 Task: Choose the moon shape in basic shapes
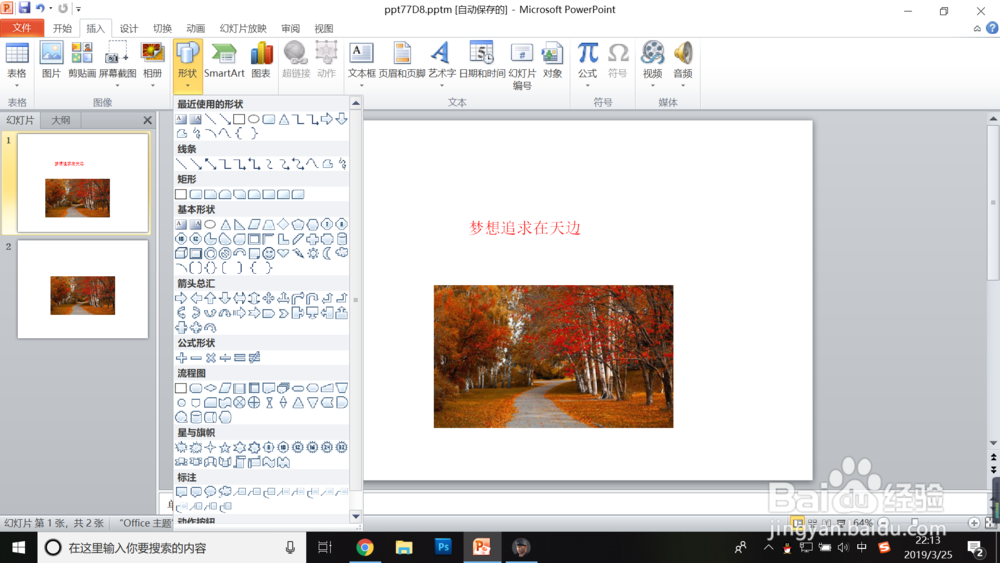click(327, 254)
